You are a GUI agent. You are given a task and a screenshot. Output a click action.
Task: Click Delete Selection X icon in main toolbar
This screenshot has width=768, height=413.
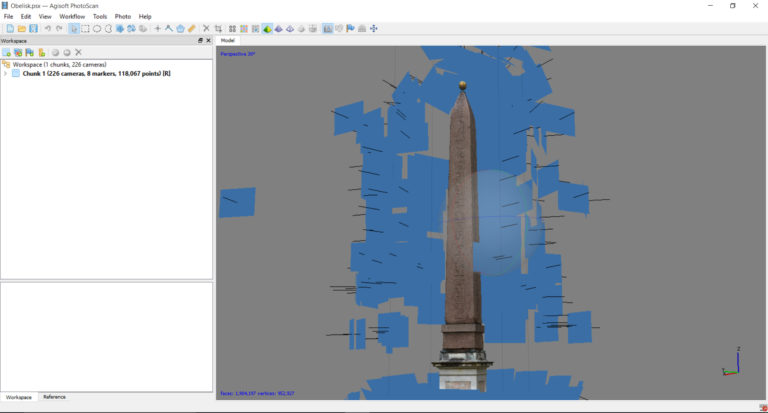pyautogui.click(x=206, y=28)
